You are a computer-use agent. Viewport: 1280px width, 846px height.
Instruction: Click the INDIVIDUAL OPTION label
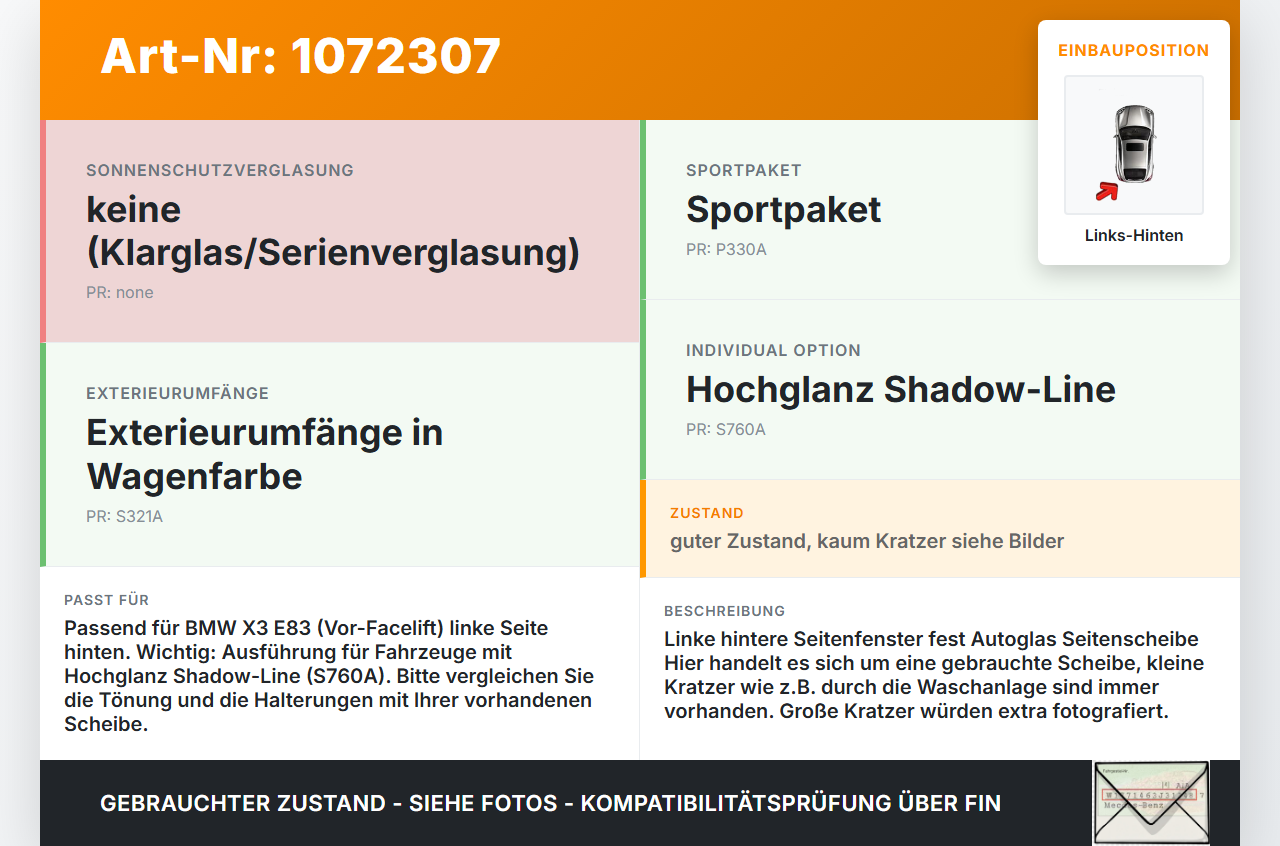[x=773, y=350]
